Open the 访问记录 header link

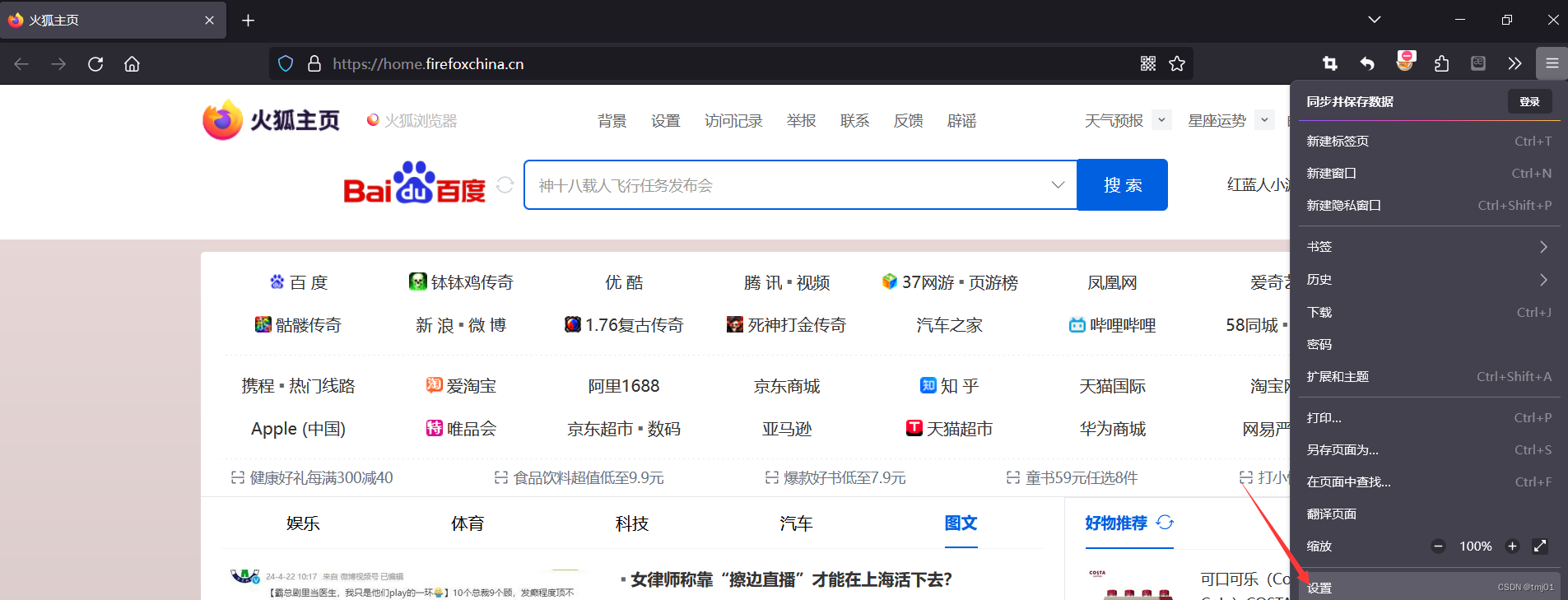coord(733,121)
